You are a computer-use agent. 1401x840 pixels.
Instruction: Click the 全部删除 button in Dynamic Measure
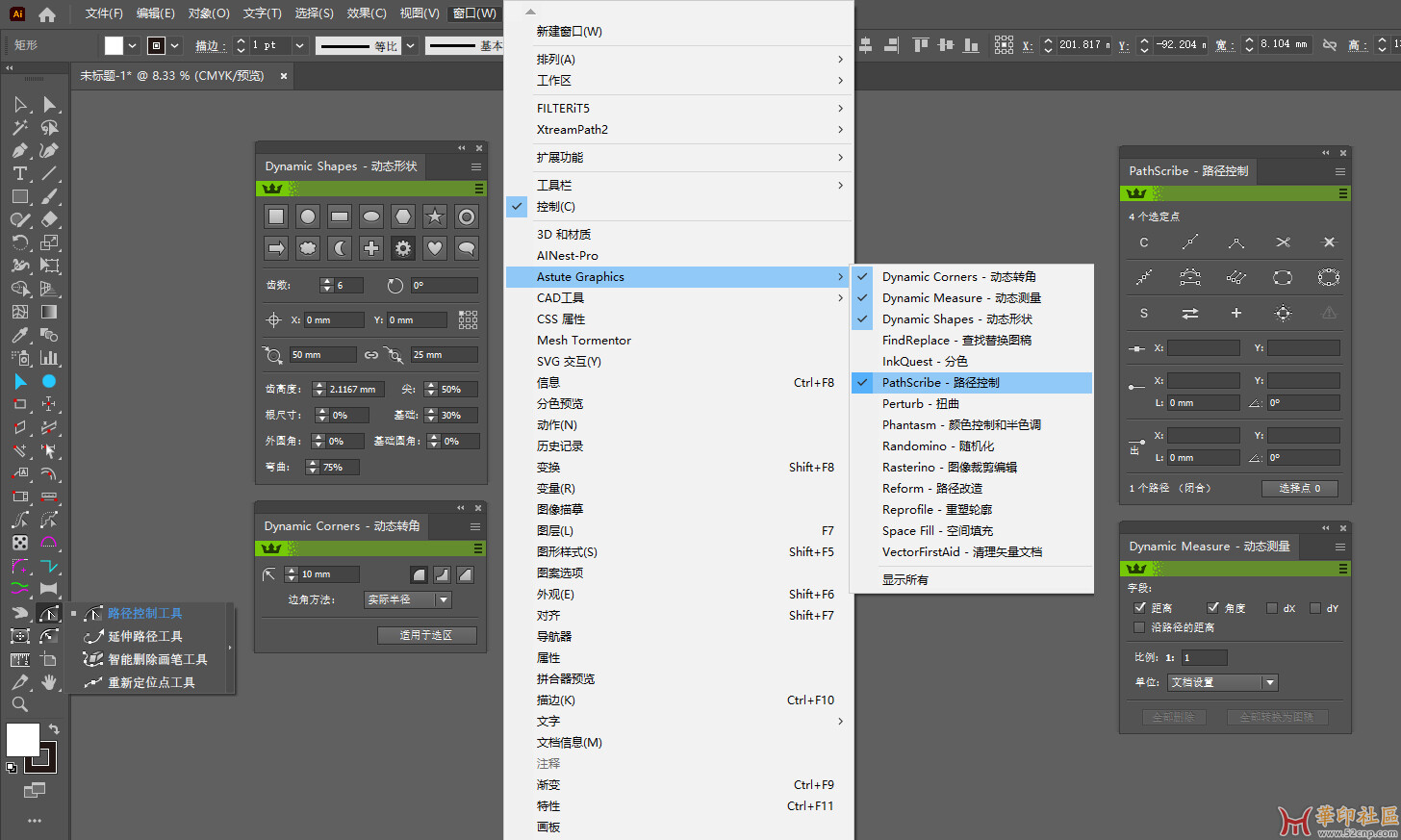(x=1173, y=717)
